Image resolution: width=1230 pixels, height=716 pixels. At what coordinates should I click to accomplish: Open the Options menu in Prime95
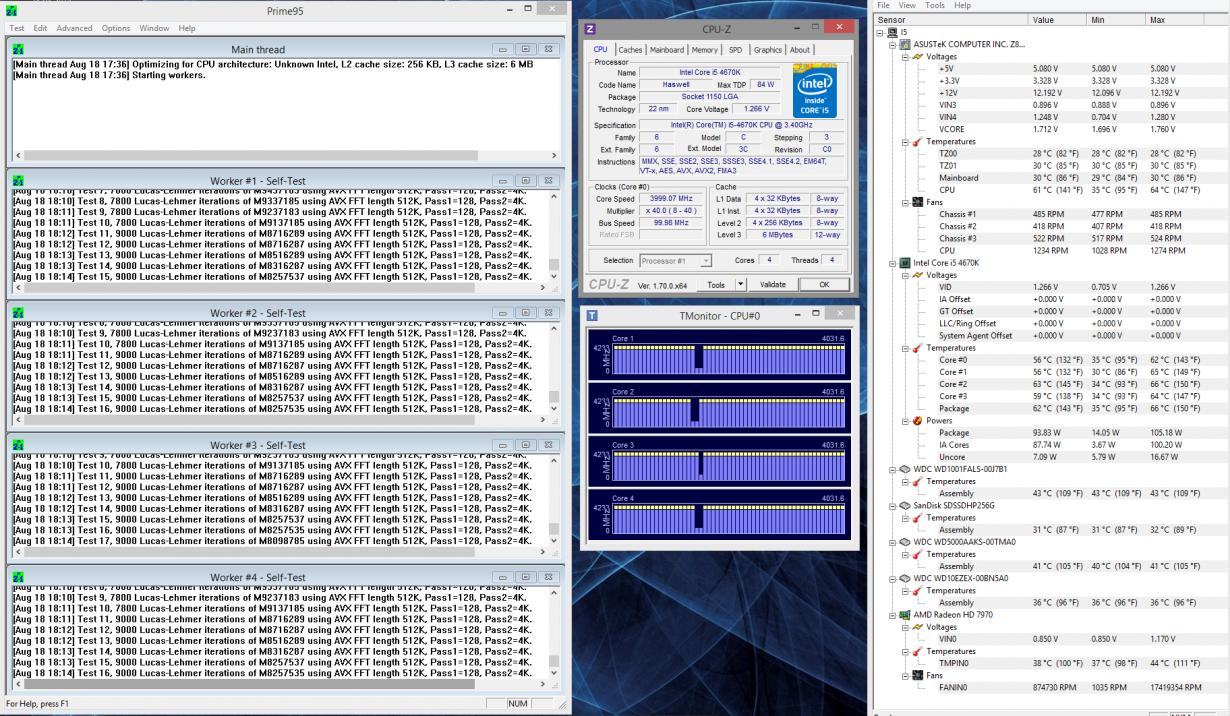click(x=116, y=28)
